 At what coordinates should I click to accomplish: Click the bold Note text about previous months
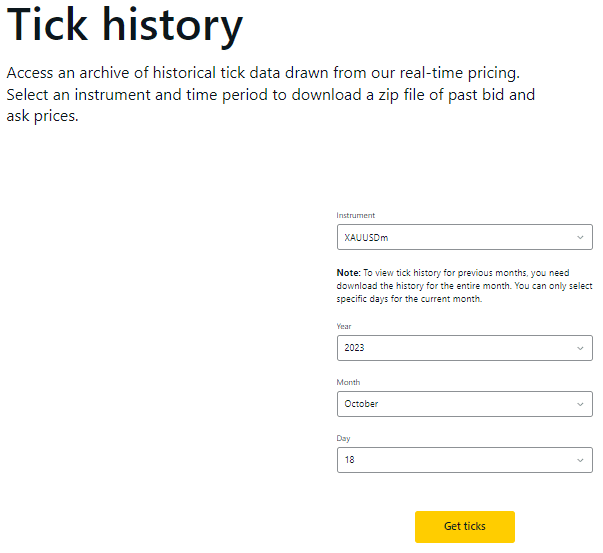348,272
